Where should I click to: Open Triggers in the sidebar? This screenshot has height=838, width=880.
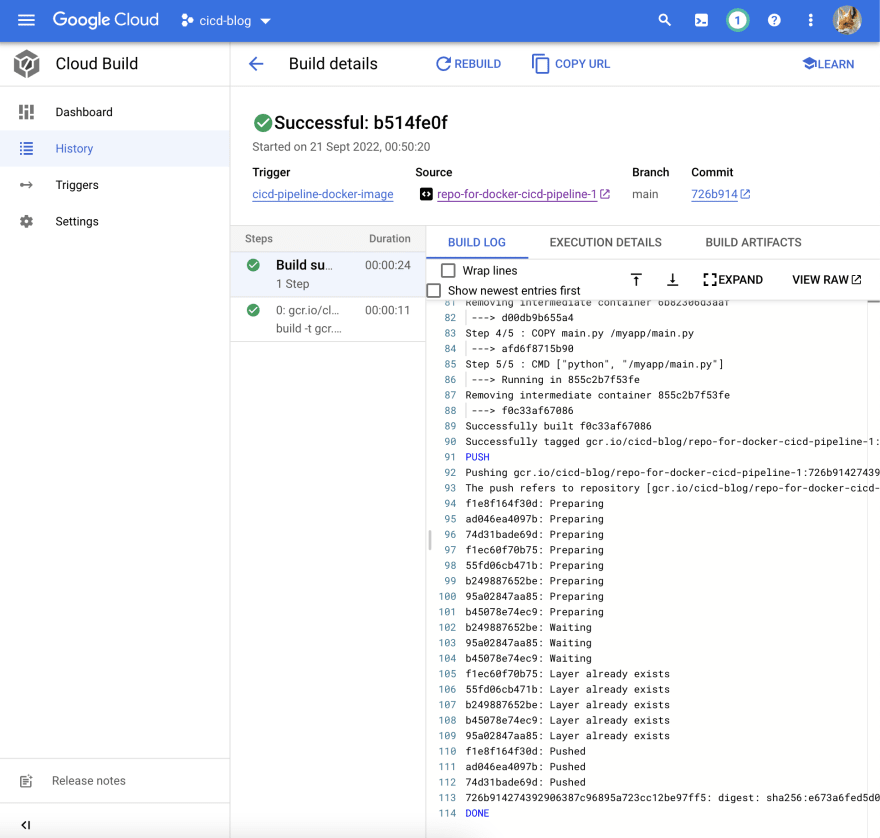(114, 185)
